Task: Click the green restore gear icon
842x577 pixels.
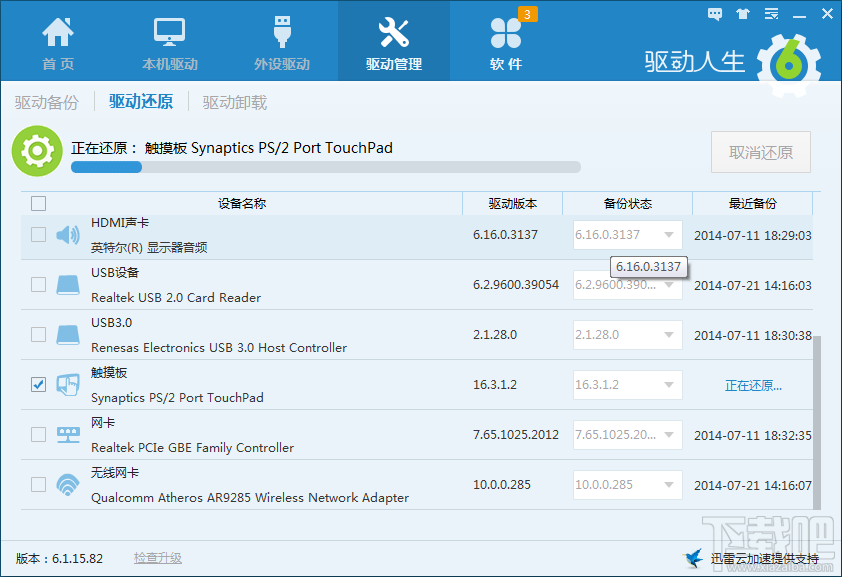Action: coord(37,151)
